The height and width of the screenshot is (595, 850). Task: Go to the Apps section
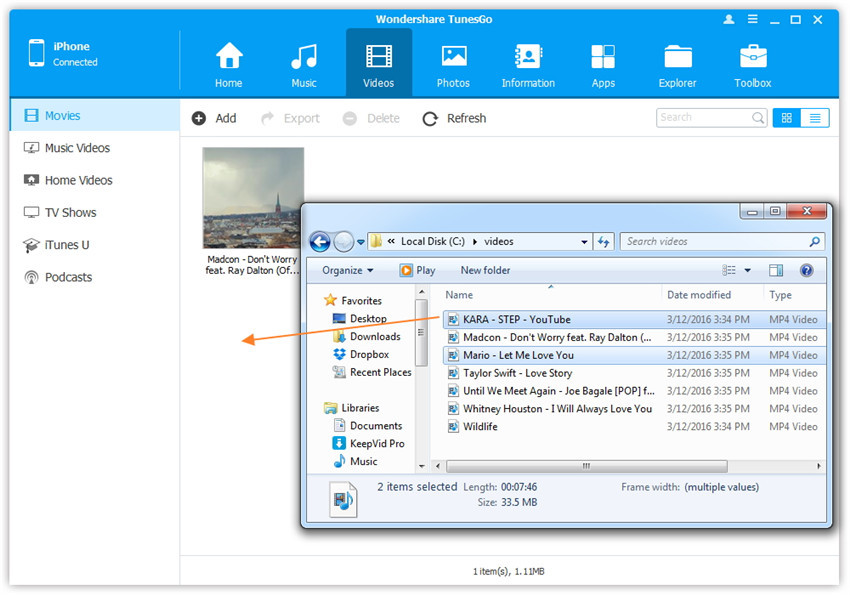point(603,56)
